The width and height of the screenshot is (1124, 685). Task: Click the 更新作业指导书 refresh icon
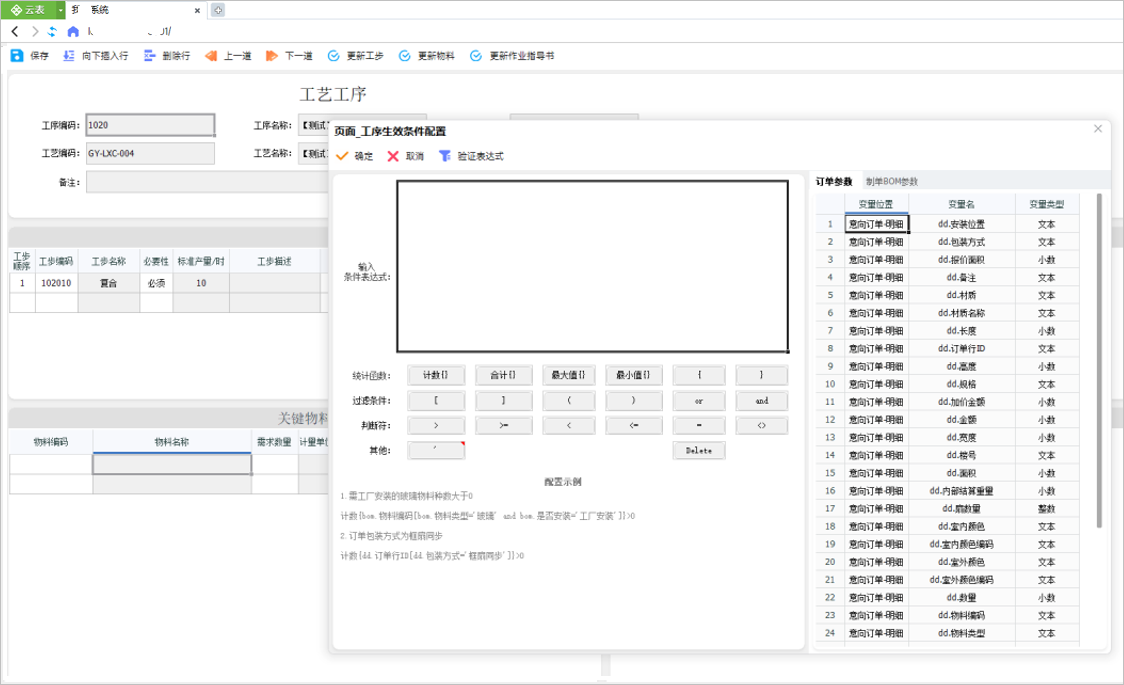coord(475,55)
